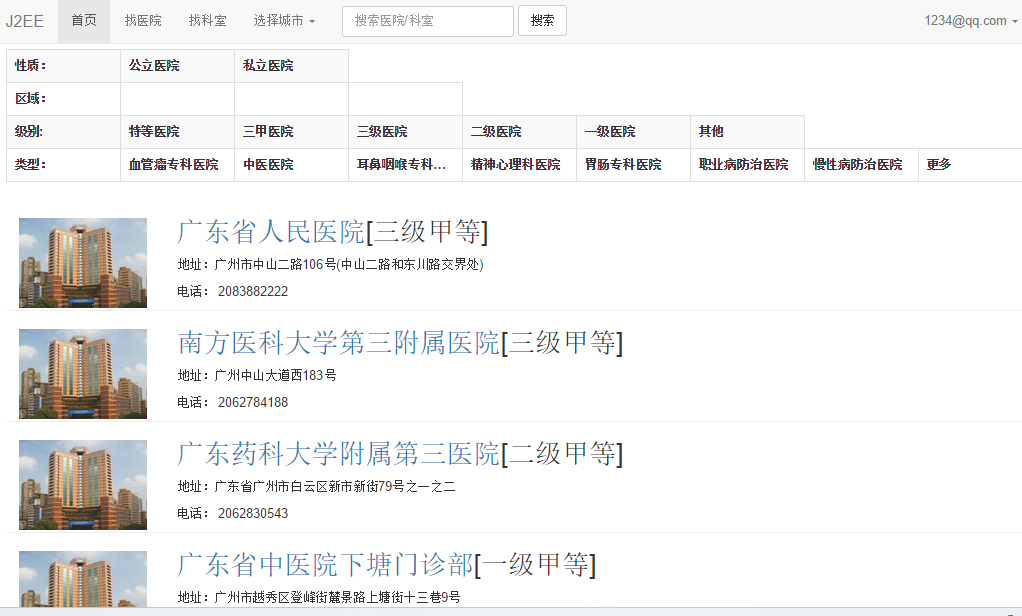Image resolution: width=1022 pixels, height=616 pixels.
Task: Click the address 广州中山大道西183号
Action: click(x=275, y=375)
